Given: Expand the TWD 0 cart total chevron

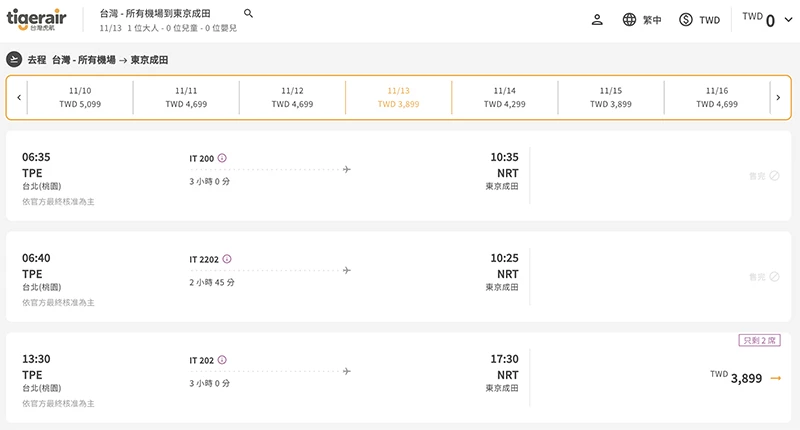Looking at the screenshot, I should point(788,20).
